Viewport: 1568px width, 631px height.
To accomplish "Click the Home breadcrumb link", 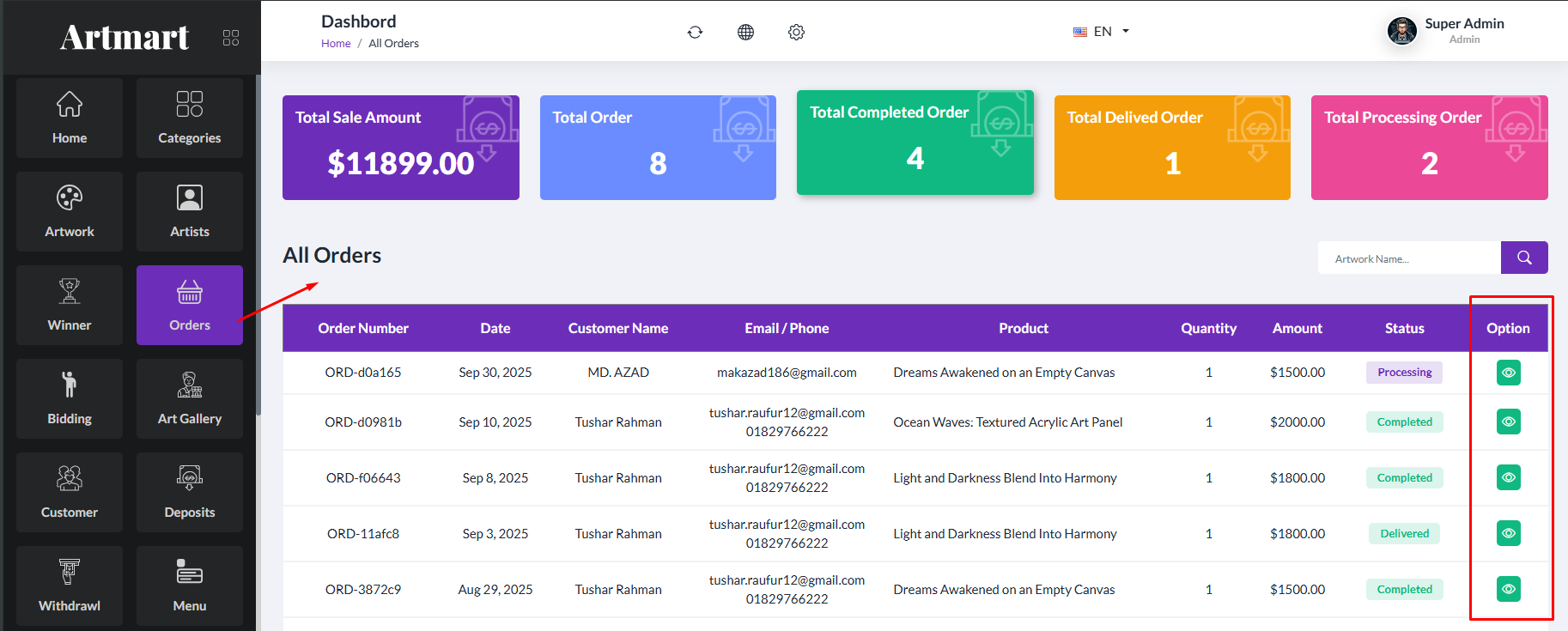I will 336,44.
